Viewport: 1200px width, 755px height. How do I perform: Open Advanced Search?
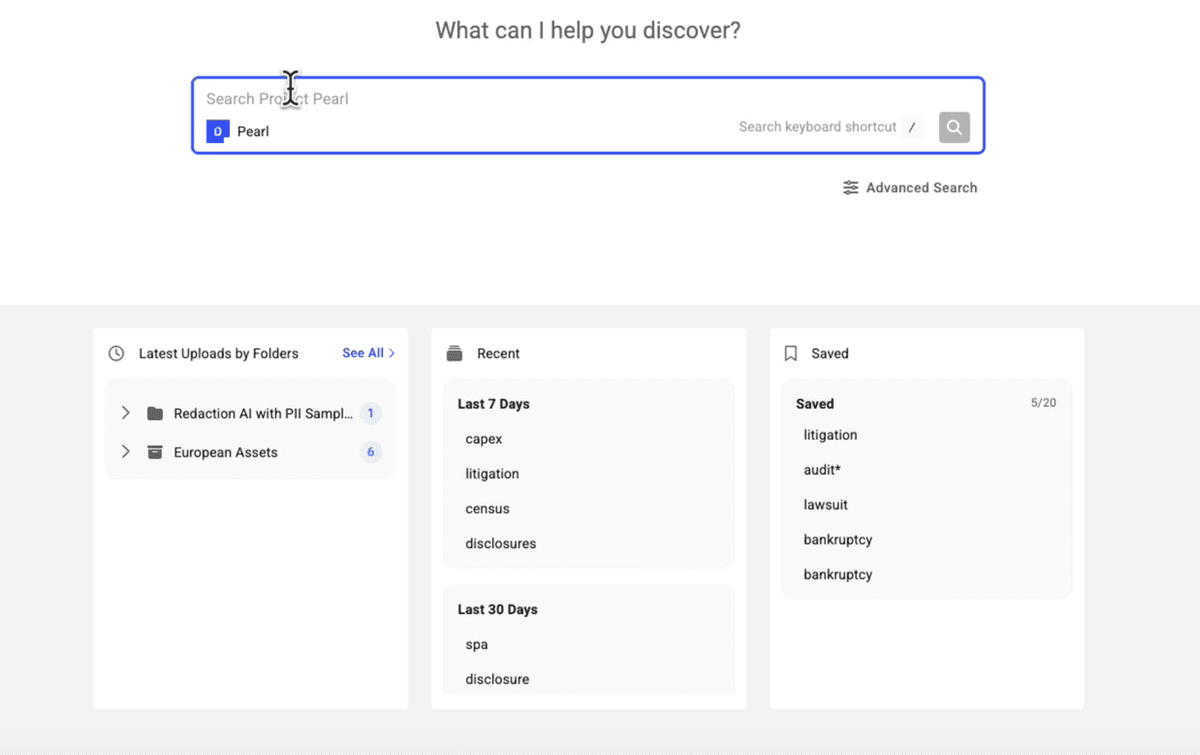pyautogui.click(x=920, y=187)
